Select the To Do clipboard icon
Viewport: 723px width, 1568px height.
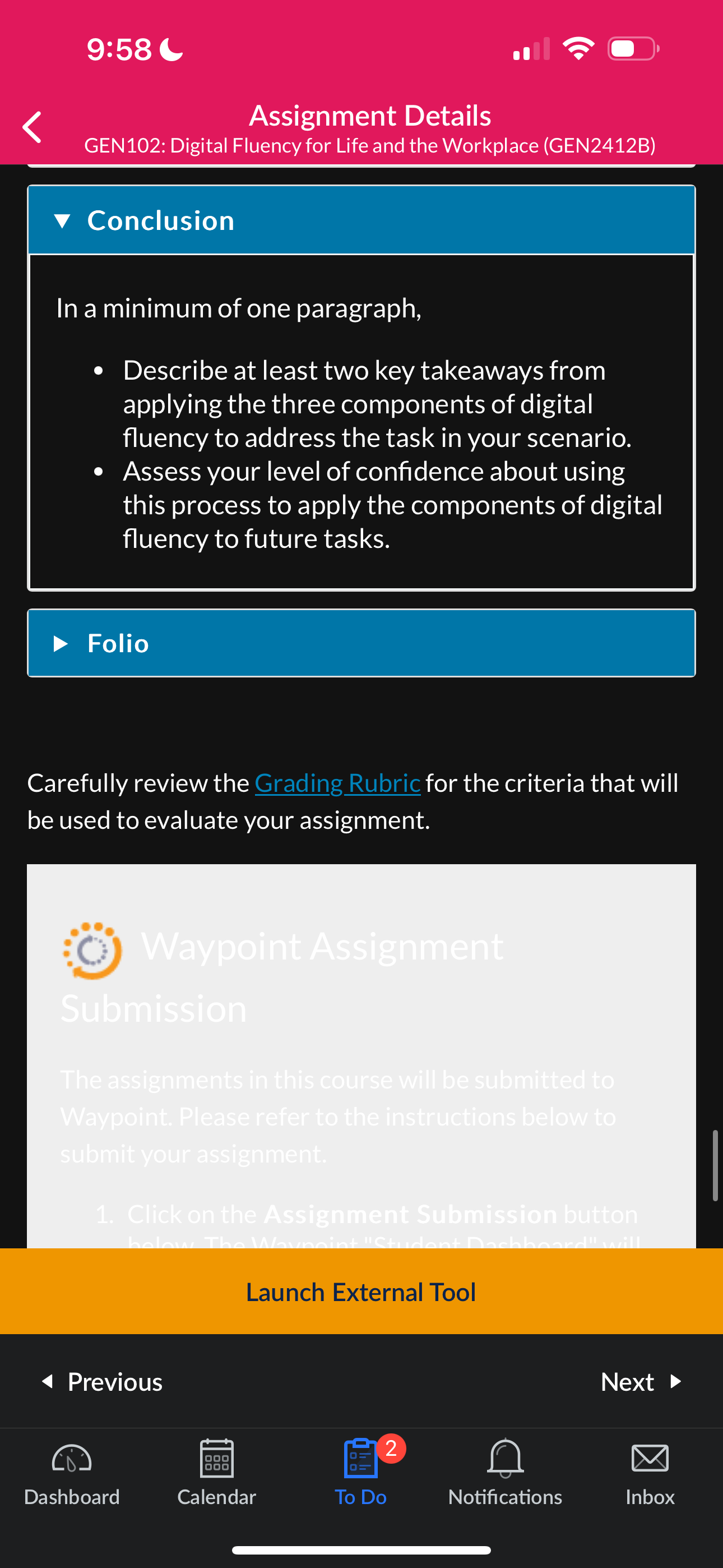(x=360, y=1459)
